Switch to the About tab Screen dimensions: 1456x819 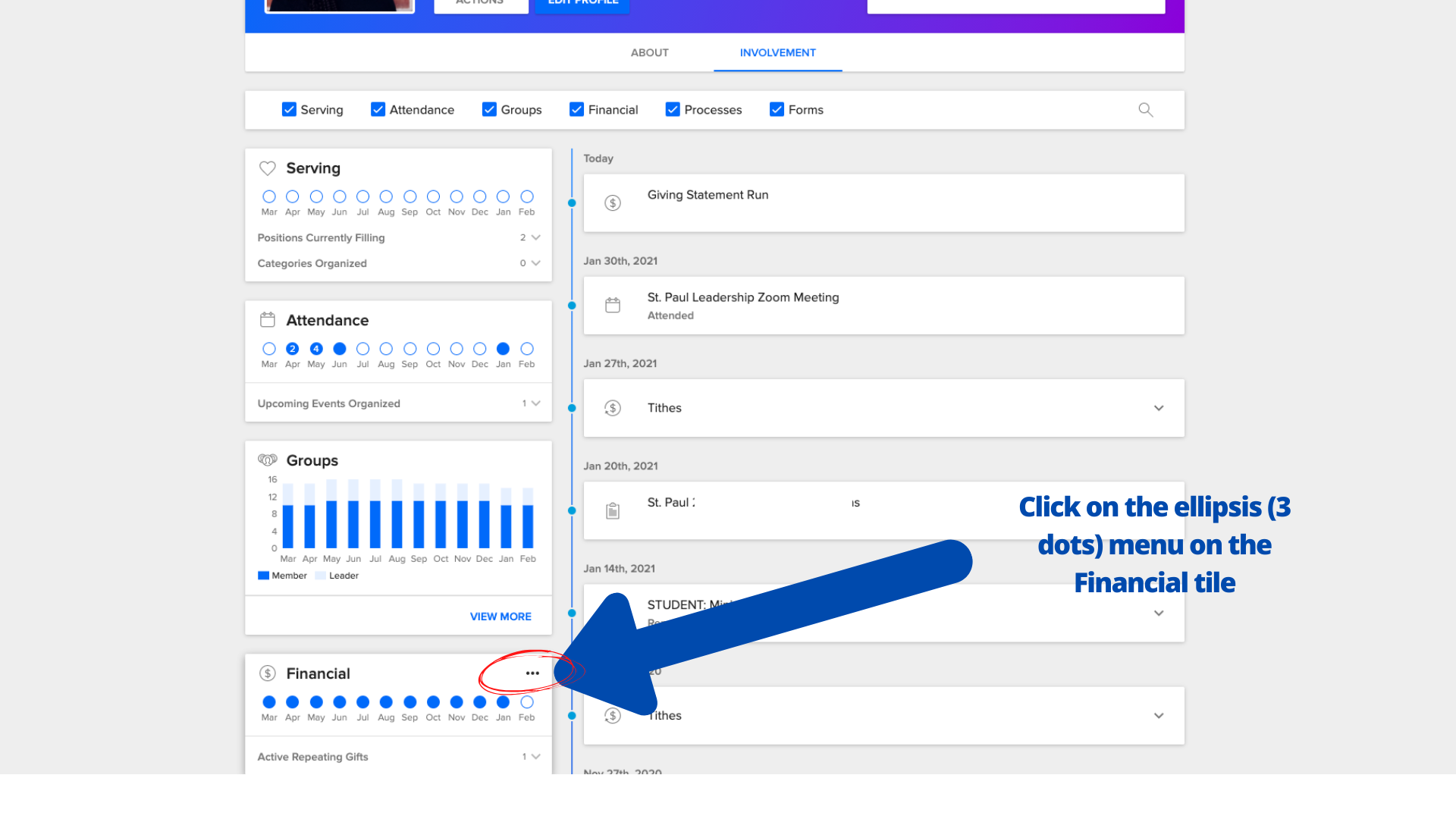tap(649, 53)
